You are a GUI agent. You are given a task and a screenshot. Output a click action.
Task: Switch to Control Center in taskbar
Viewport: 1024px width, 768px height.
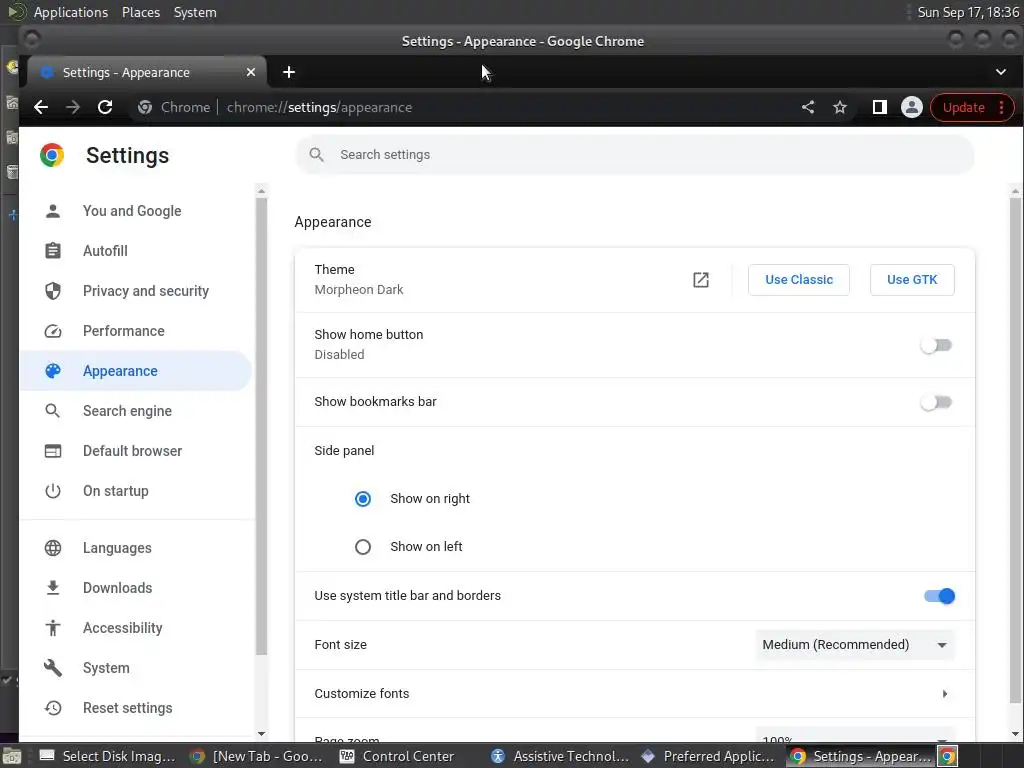(x=398, y=756)
